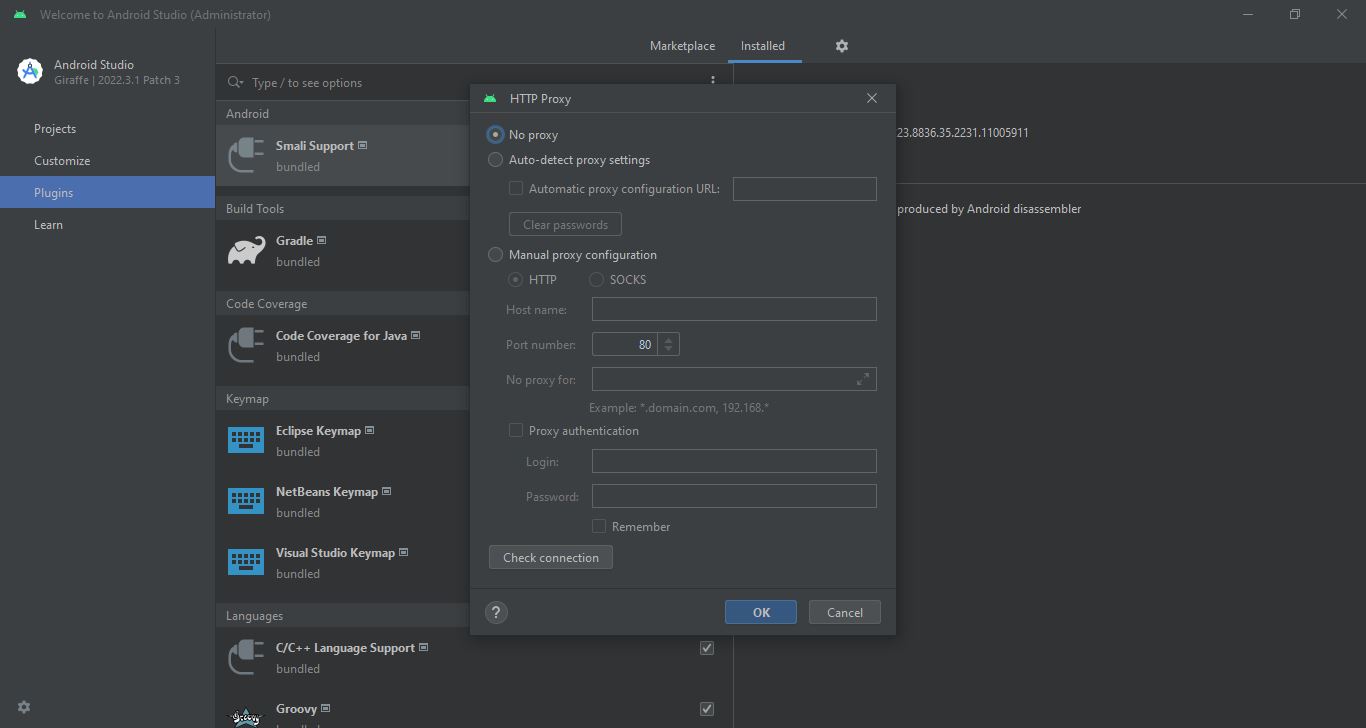Select the SOCKS proxy type radio
The height and width of the screenshot is (728, 1366).
pos(596,279)
